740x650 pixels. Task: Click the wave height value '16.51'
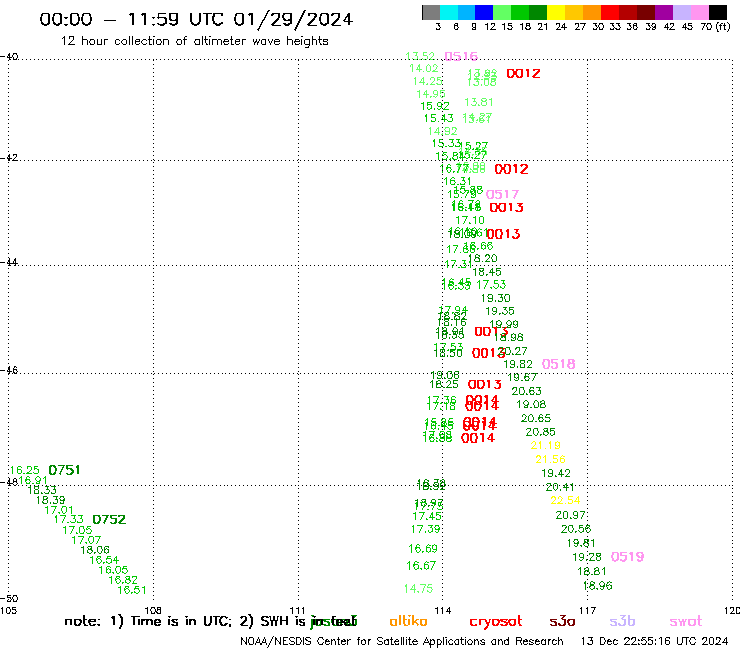(132, 590)
